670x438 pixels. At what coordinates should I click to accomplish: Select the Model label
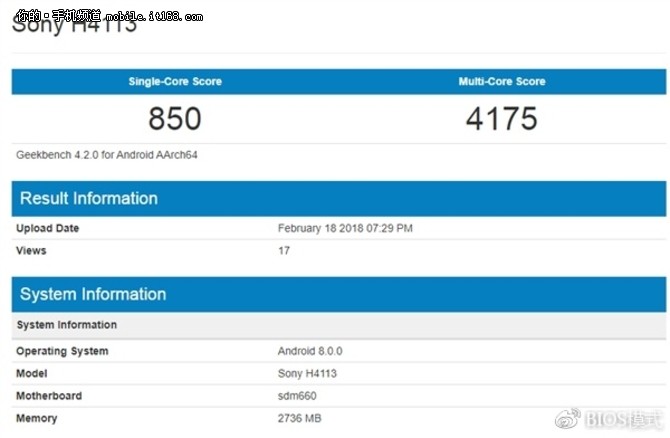(x=32, y=373)
